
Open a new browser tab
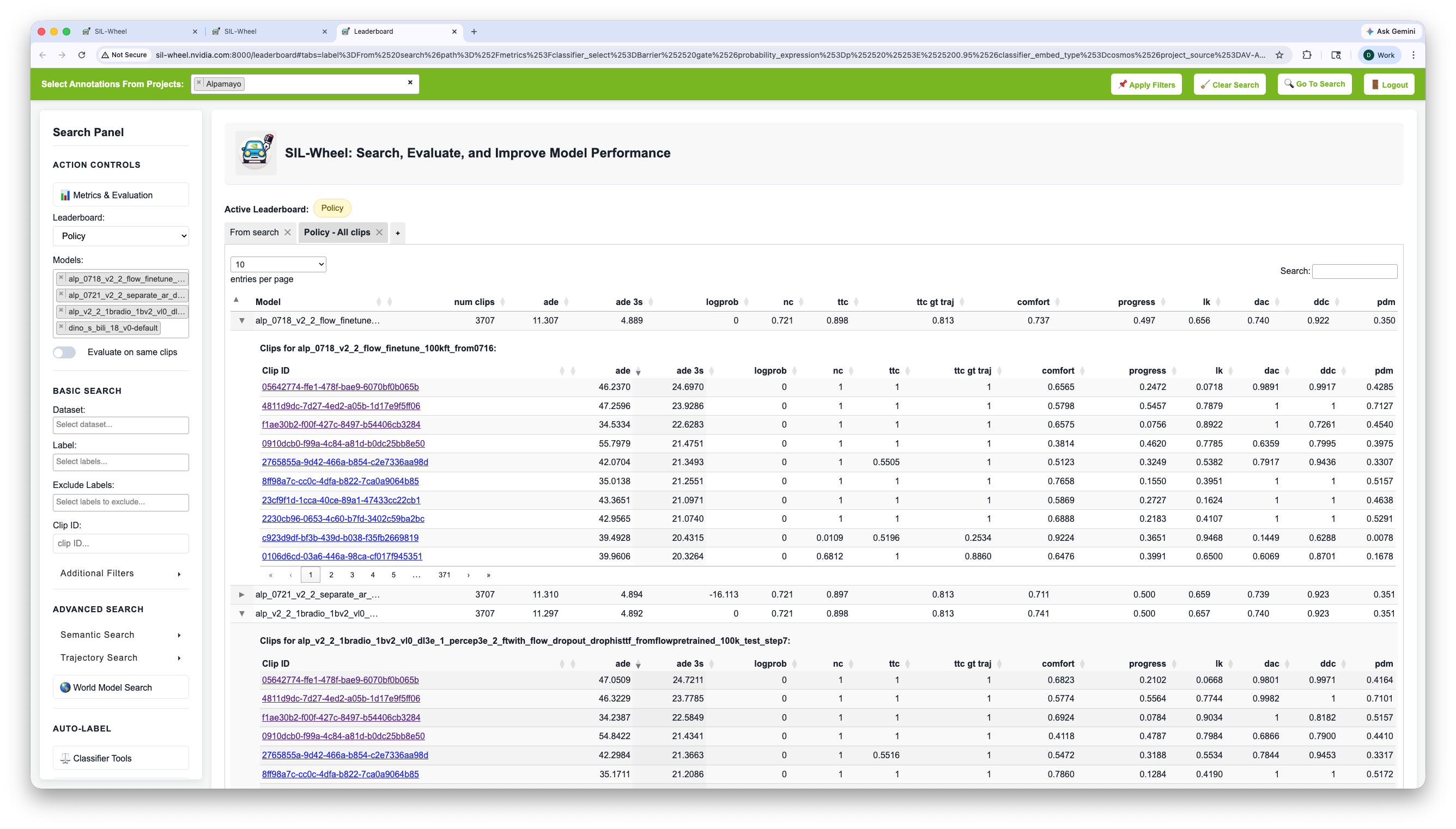[x=474, y=31]
